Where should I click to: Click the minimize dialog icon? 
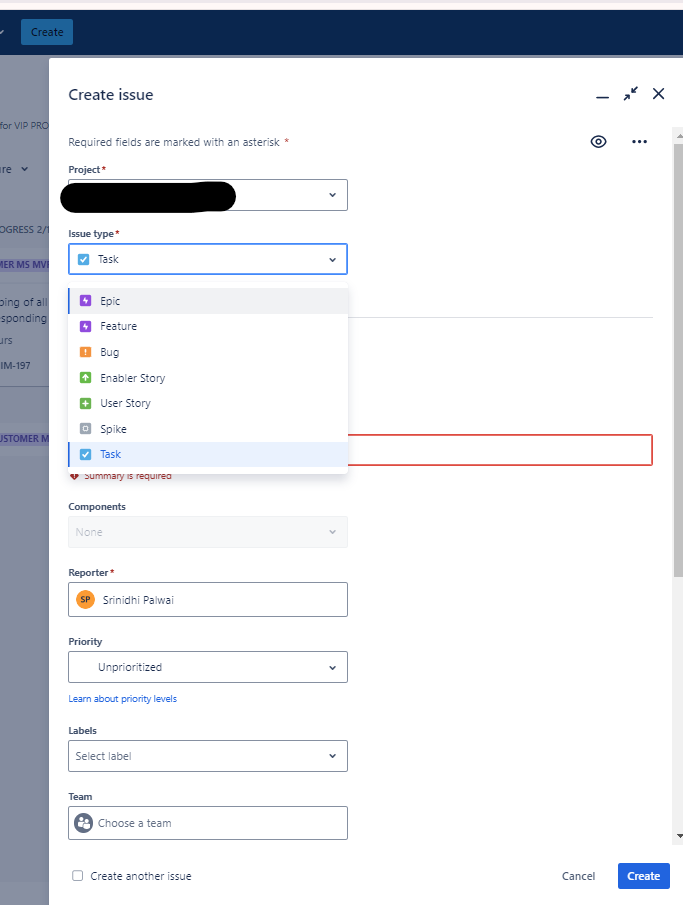602,96
